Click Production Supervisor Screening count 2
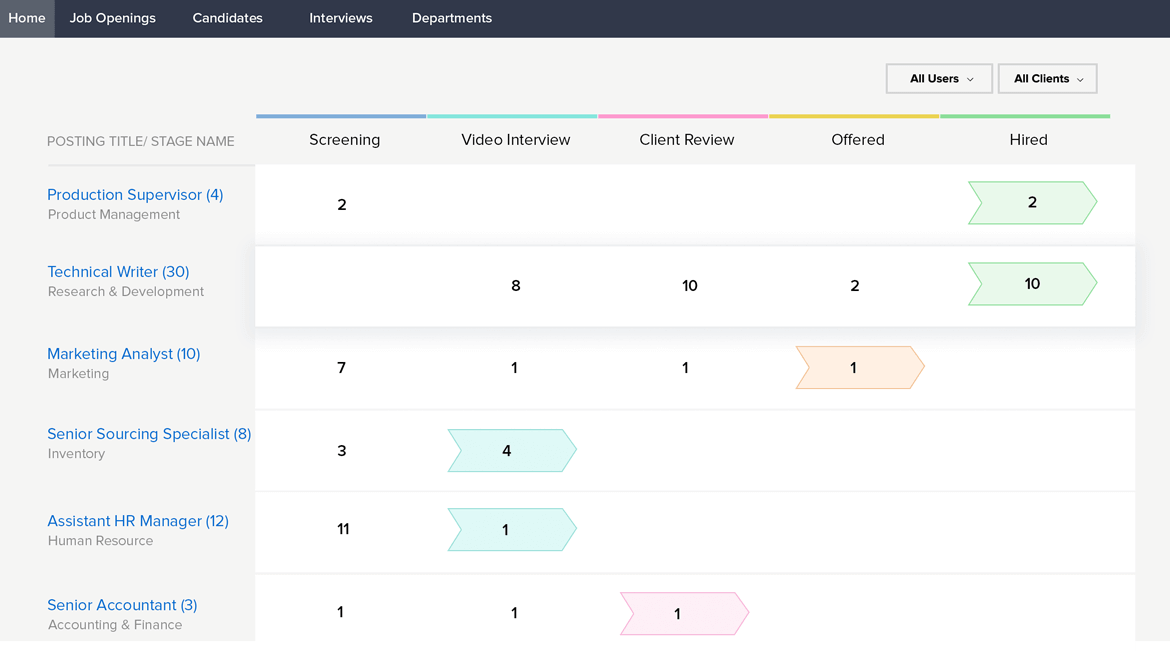The width and height of the screenshot is (1170, 651). click(342, 205)
